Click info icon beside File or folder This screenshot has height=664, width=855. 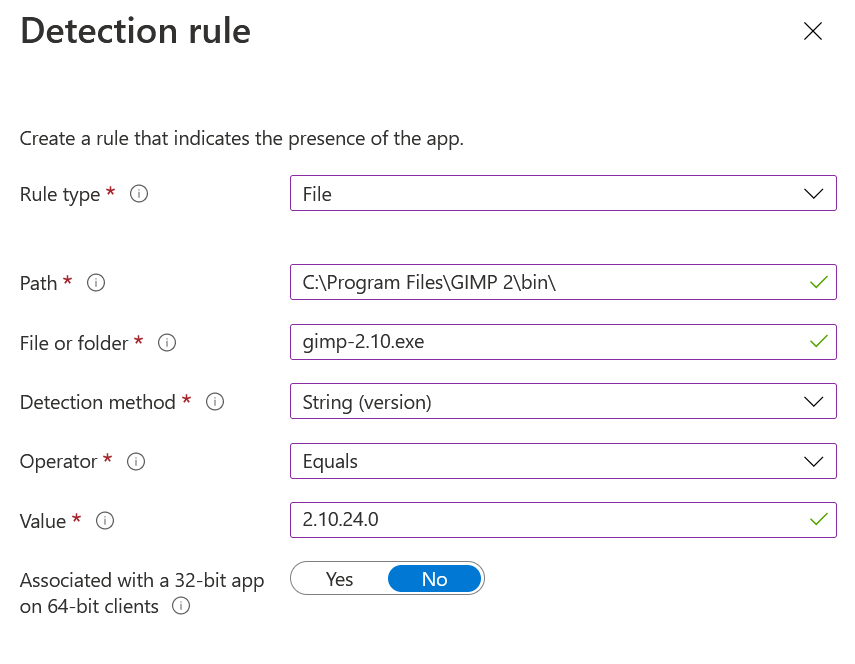[168, 343]
